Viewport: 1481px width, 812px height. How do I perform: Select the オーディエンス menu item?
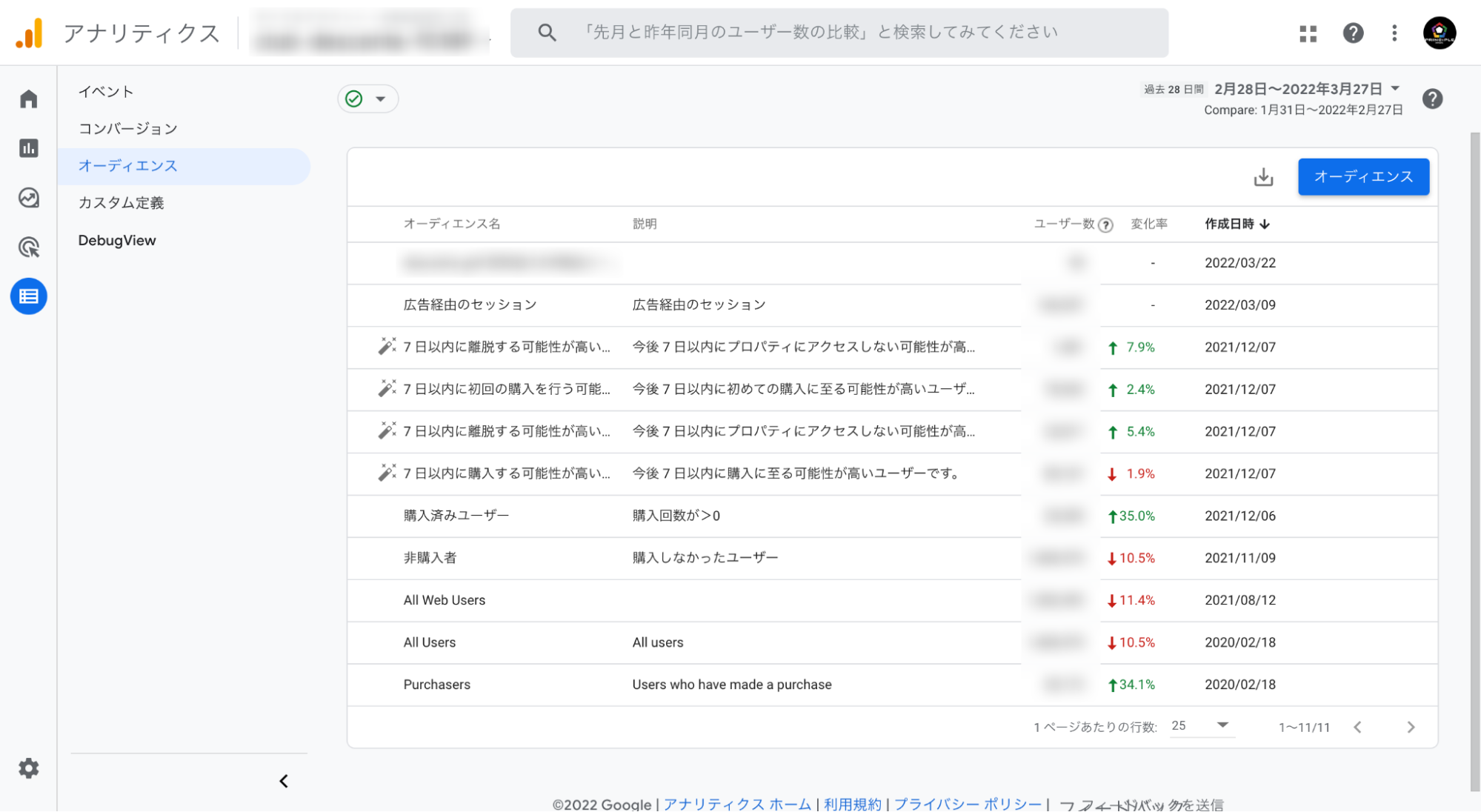click(184, 166)
